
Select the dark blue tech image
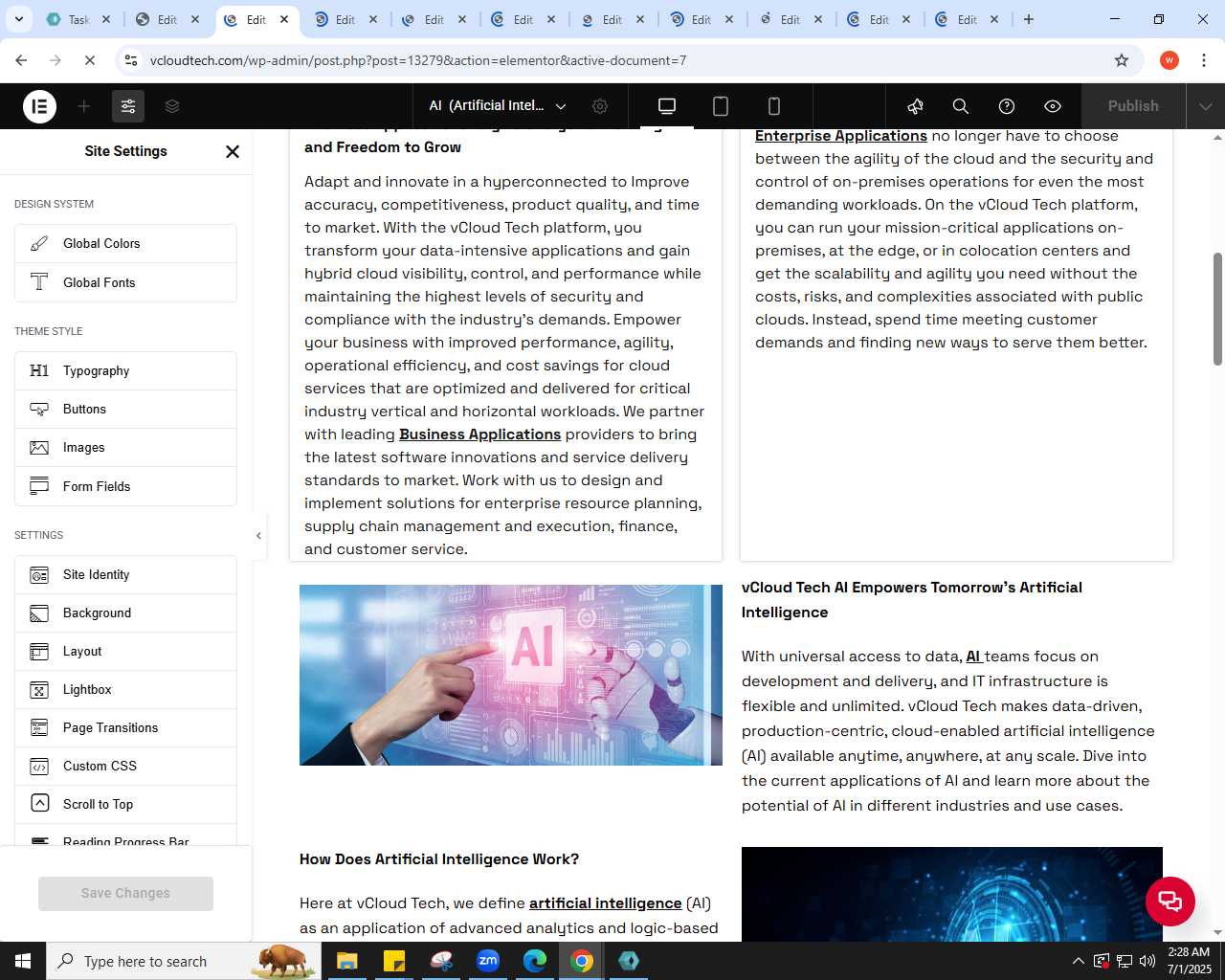(951, 894)
